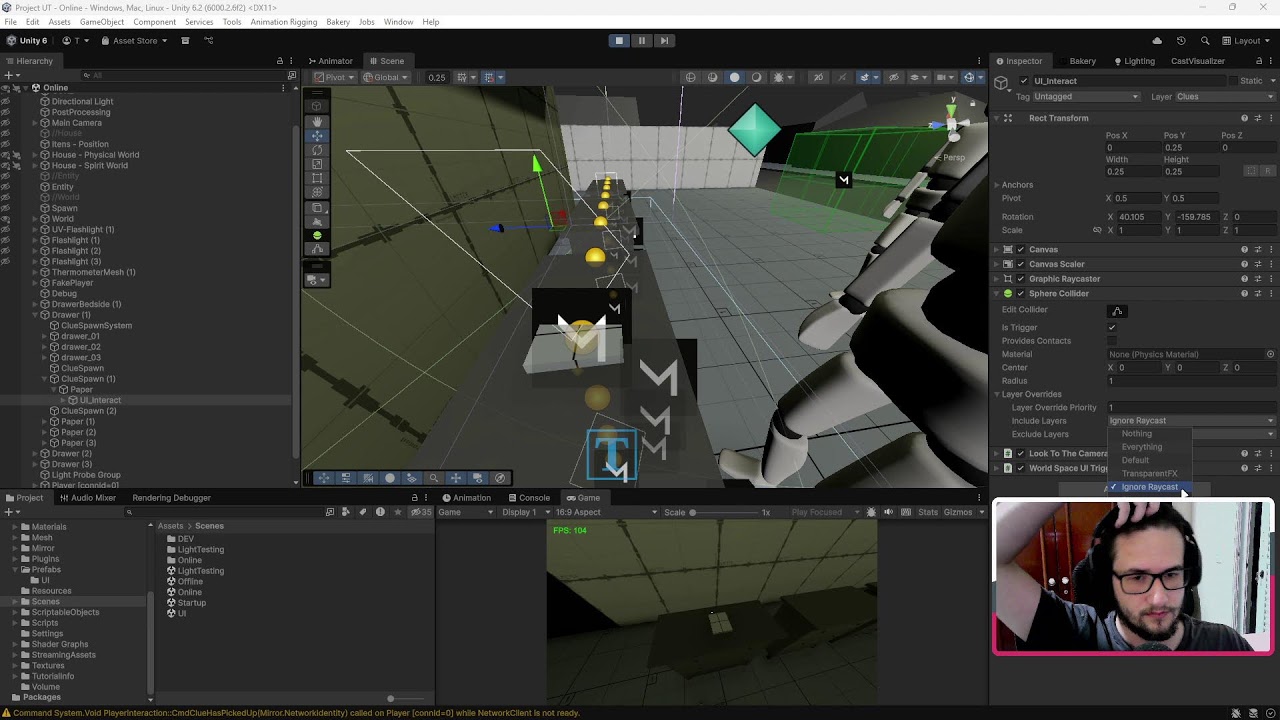The width and height of the screenshot is (1280, 720).
Task: Disable the Sphere Collider component checkbox
Action: coord(1021,294)
